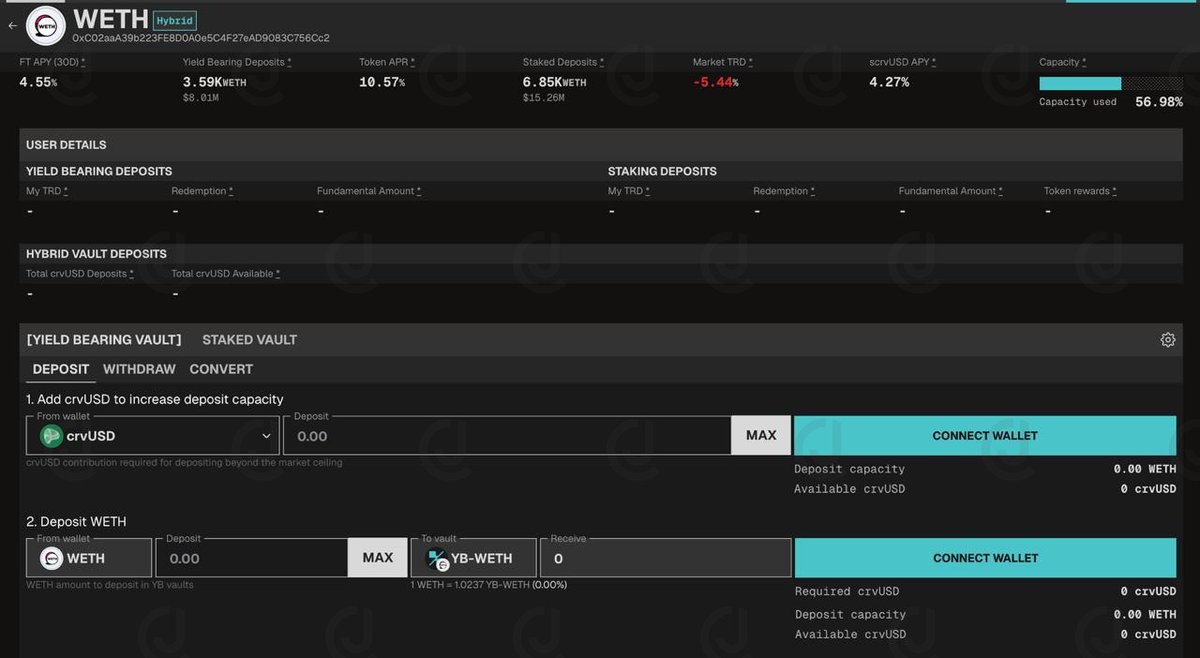The image size is (1200, 658).
Task: Click the STAKING DEPOSITS heading
Action: pyautogui.click(x=662, y=172)
